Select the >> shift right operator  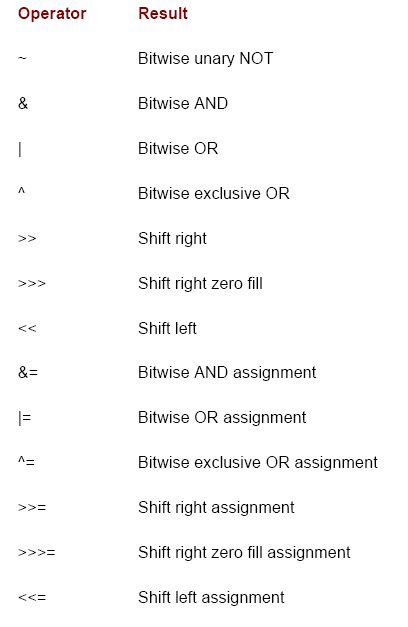(x=27, y=239)
